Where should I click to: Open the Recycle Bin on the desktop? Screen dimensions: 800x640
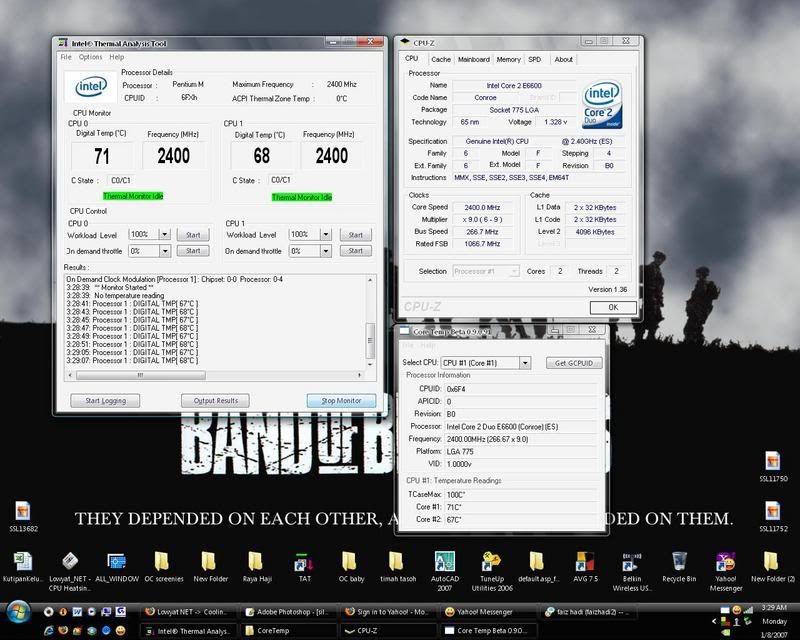click(x=679, y=561)
